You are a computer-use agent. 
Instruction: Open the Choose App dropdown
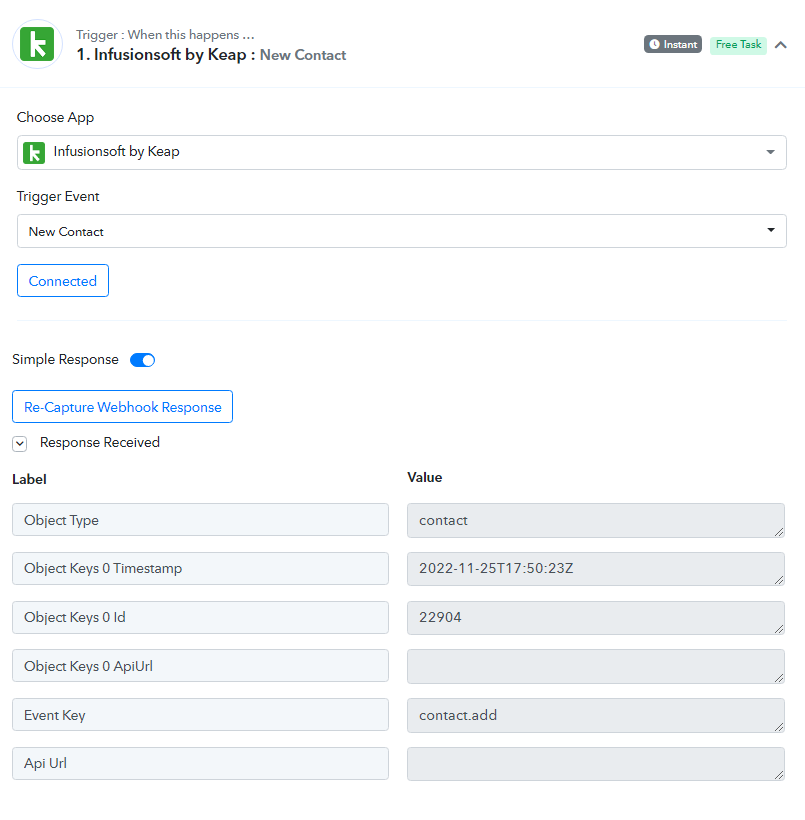401,152
